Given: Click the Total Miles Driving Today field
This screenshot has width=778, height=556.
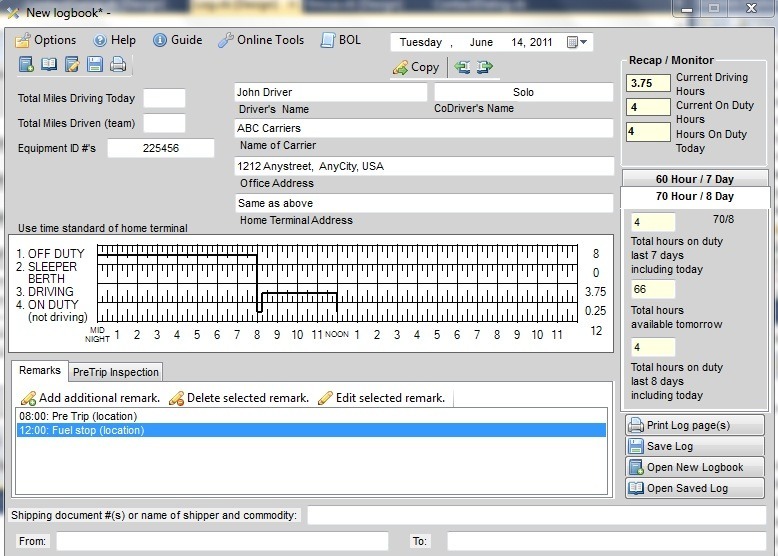Looking at the screenshot, I should [x=164, y=98].
